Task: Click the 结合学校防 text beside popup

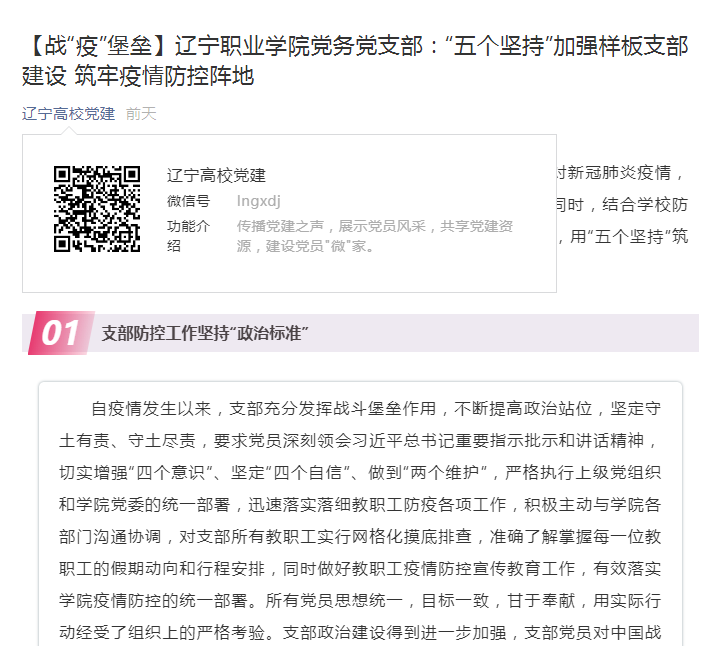Action: pos(645,204)
